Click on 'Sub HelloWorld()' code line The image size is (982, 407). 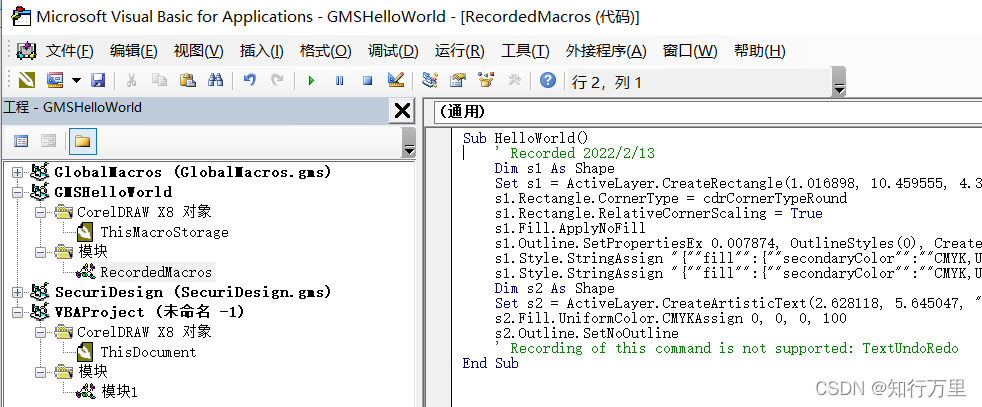click(x=526, y=138)
